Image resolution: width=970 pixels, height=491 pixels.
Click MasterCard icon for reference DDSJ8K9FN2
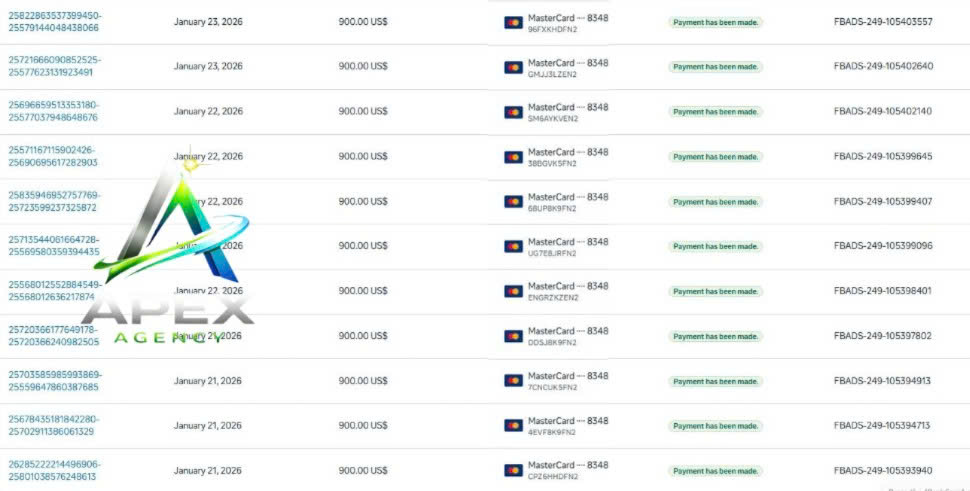click(513, 336)
